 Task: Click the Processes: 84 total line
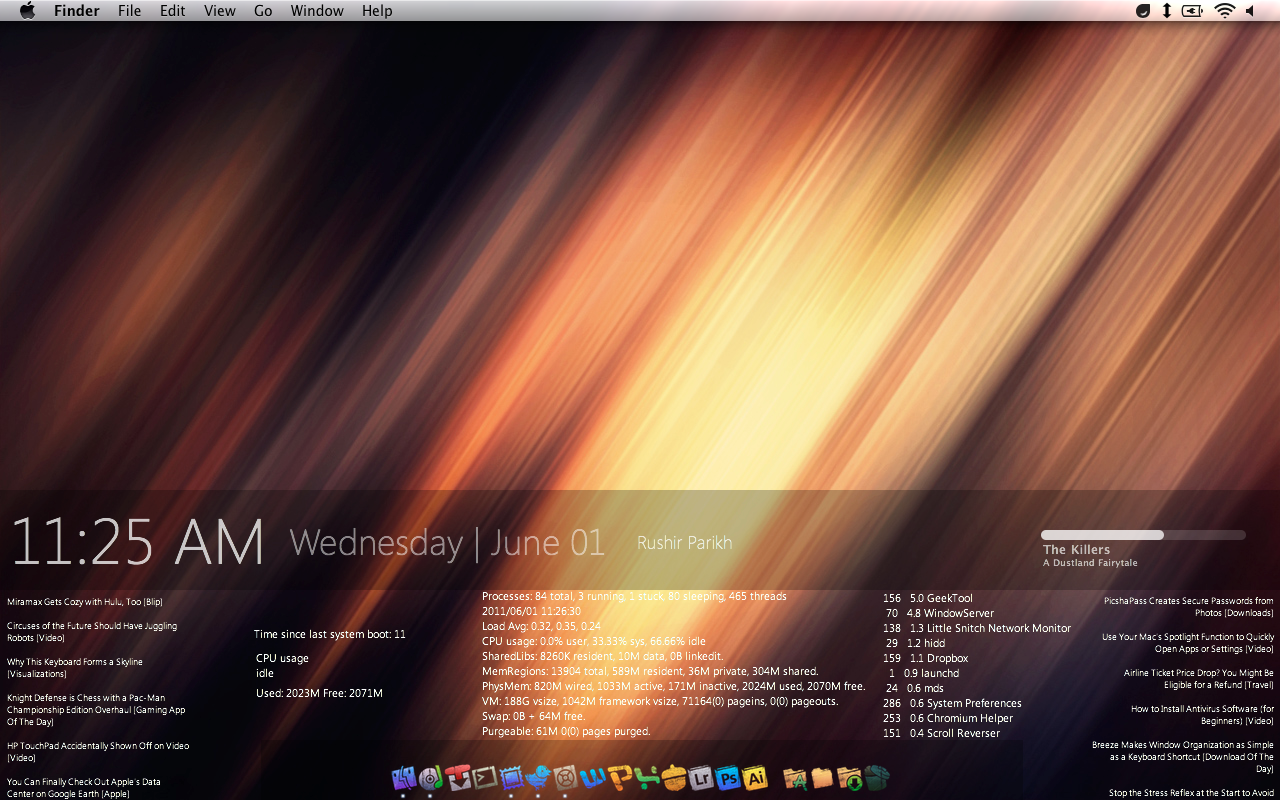634,596
